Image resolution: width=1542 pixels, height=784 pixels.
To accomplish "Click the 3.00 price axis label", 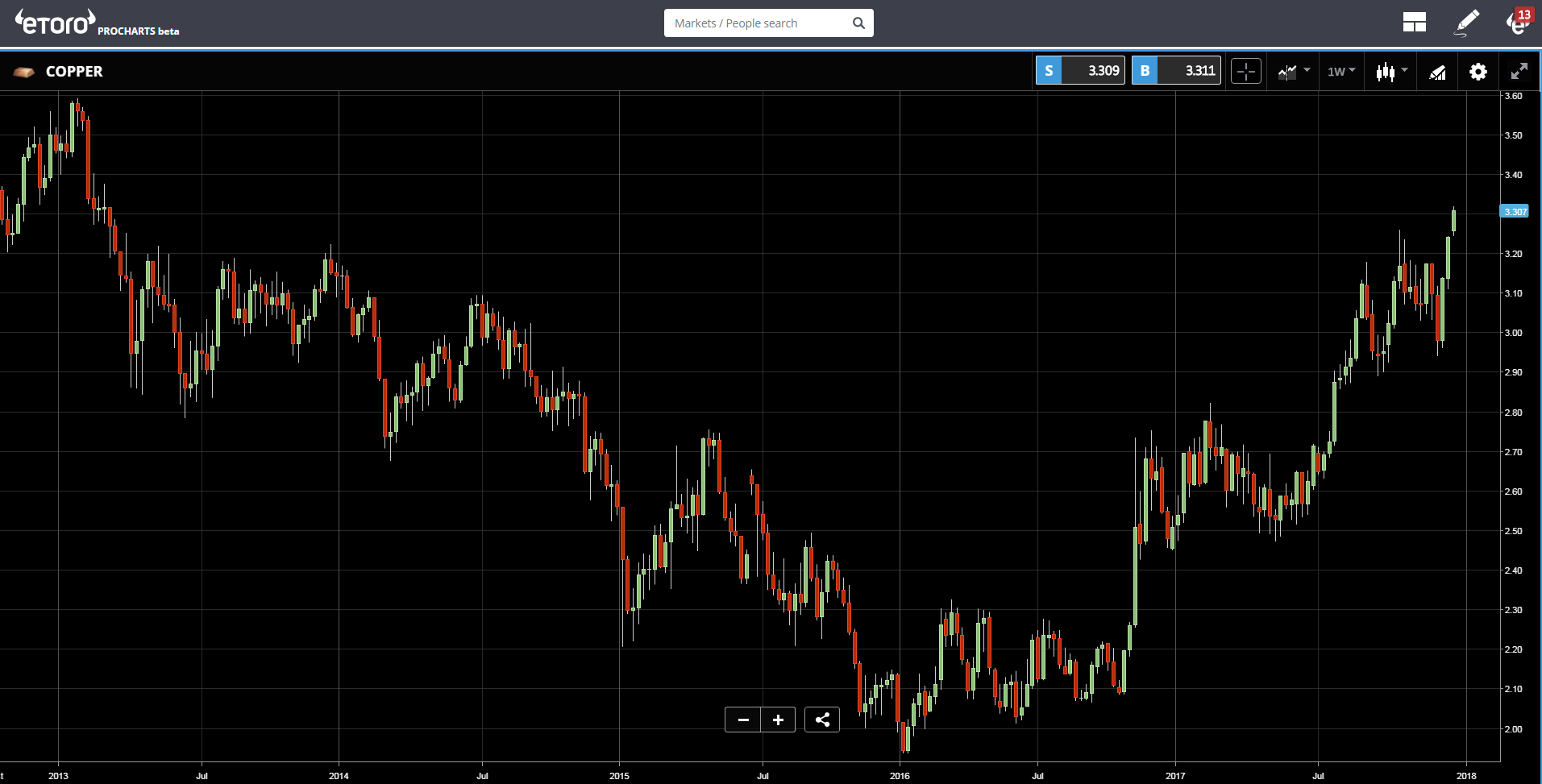I will [x=1513, y=333].
